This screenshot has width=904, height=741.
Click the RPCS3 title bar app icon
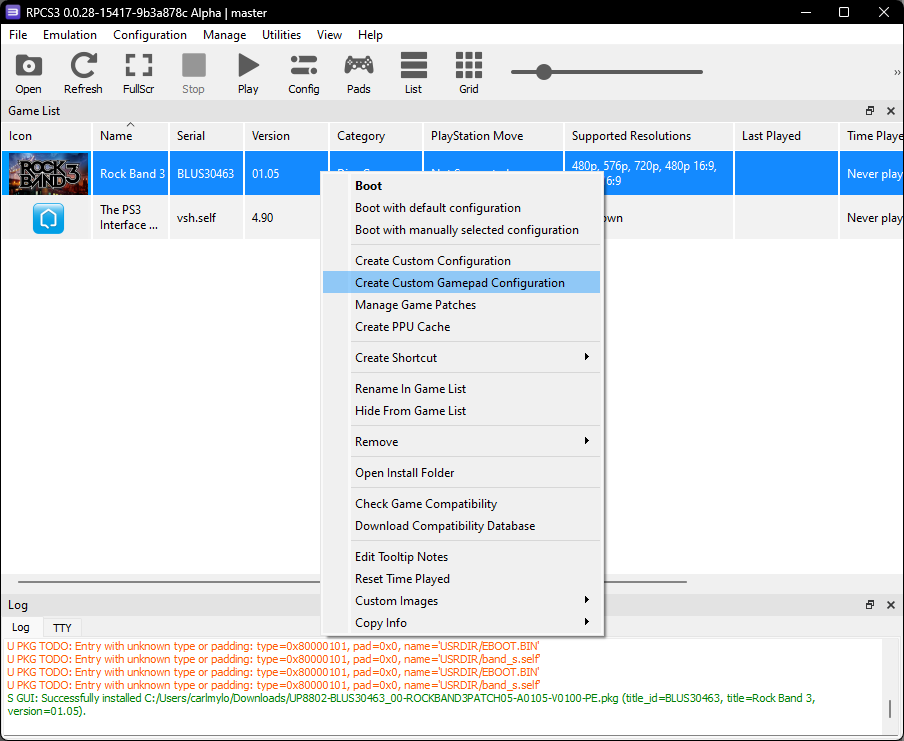[12, 12]
